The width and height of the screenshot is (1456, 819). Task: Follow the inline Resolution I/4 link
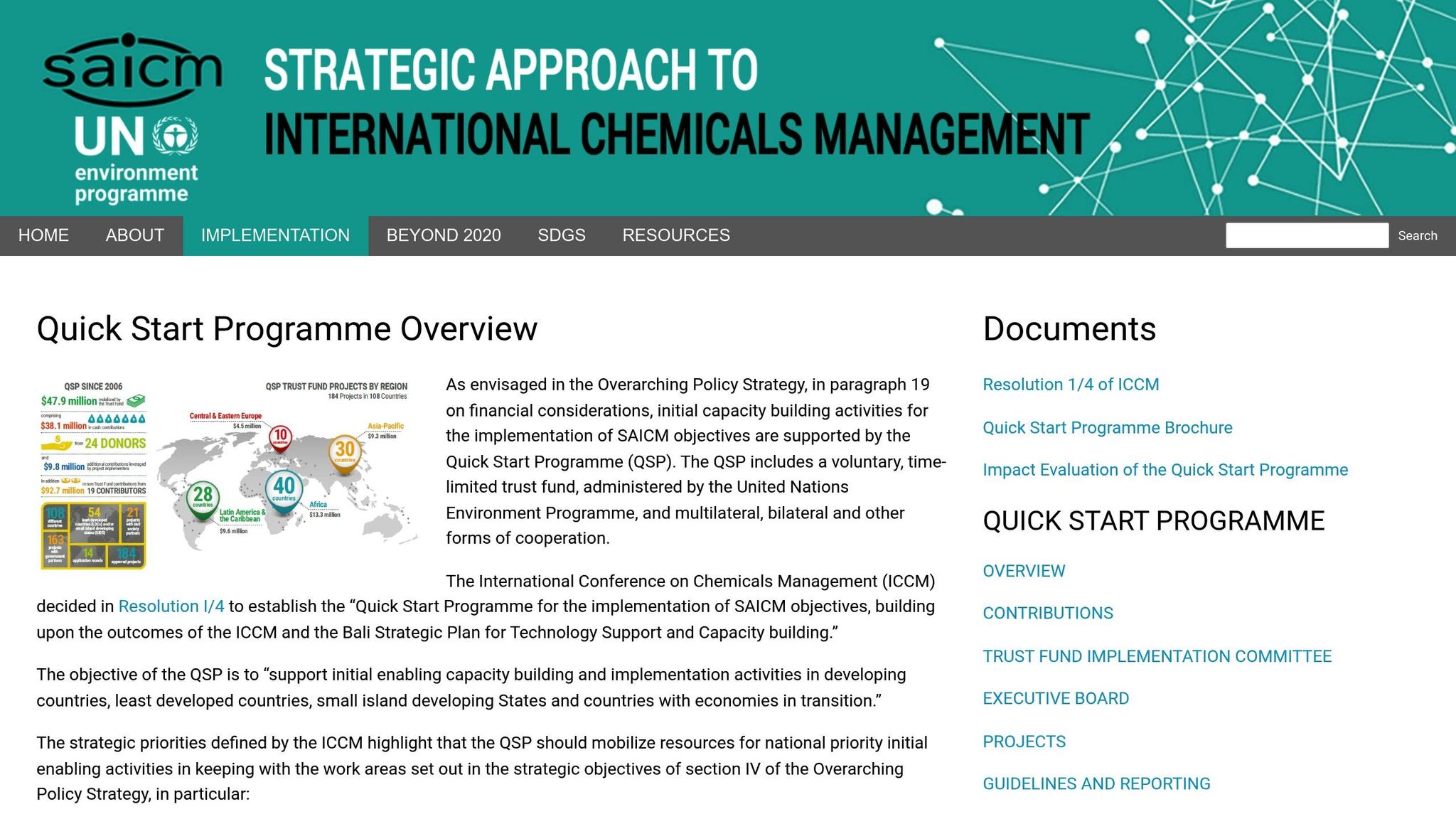point(171,606)
